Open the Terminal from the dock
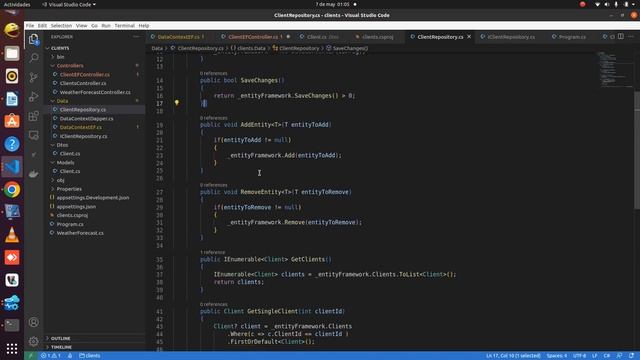Image resolution: width=640 pixels, height=360 pixels. coord(12,325)
